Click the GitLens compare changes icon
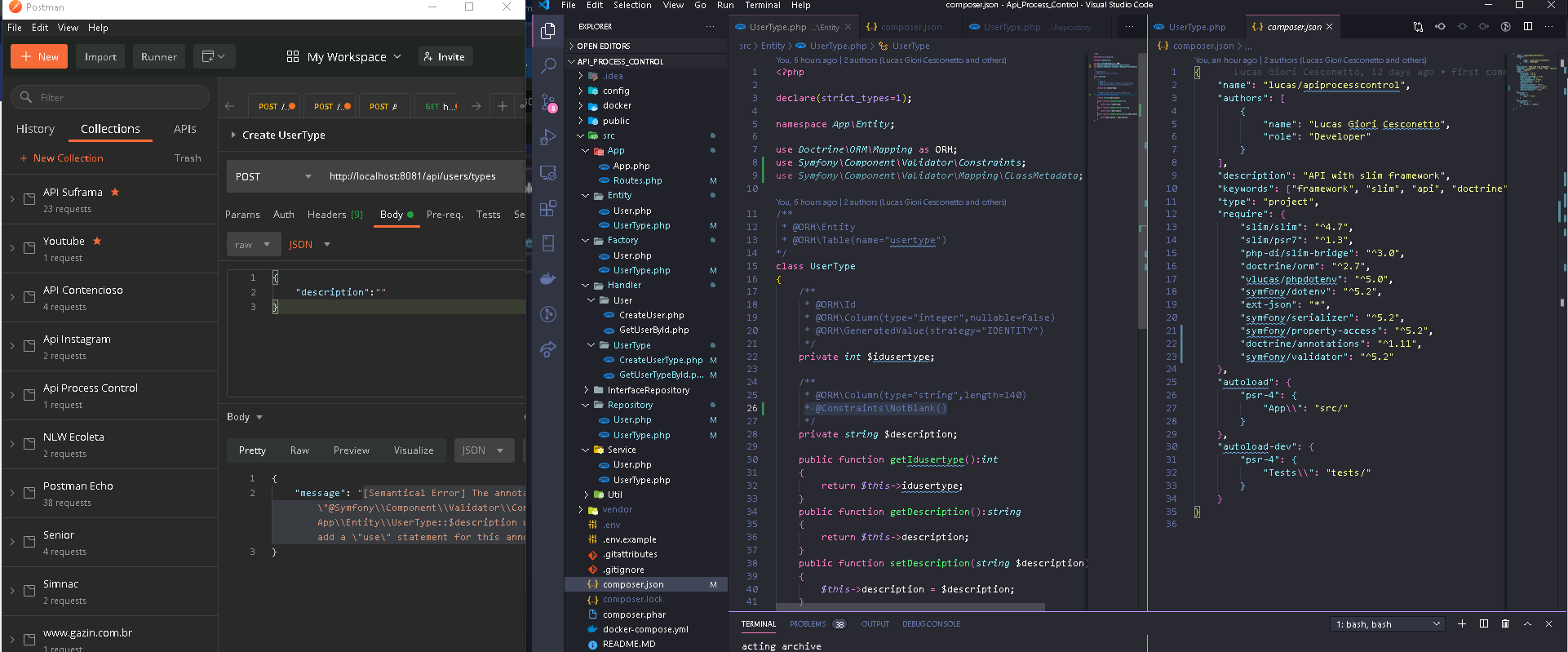1568x652 pixels. [1418, 27]
